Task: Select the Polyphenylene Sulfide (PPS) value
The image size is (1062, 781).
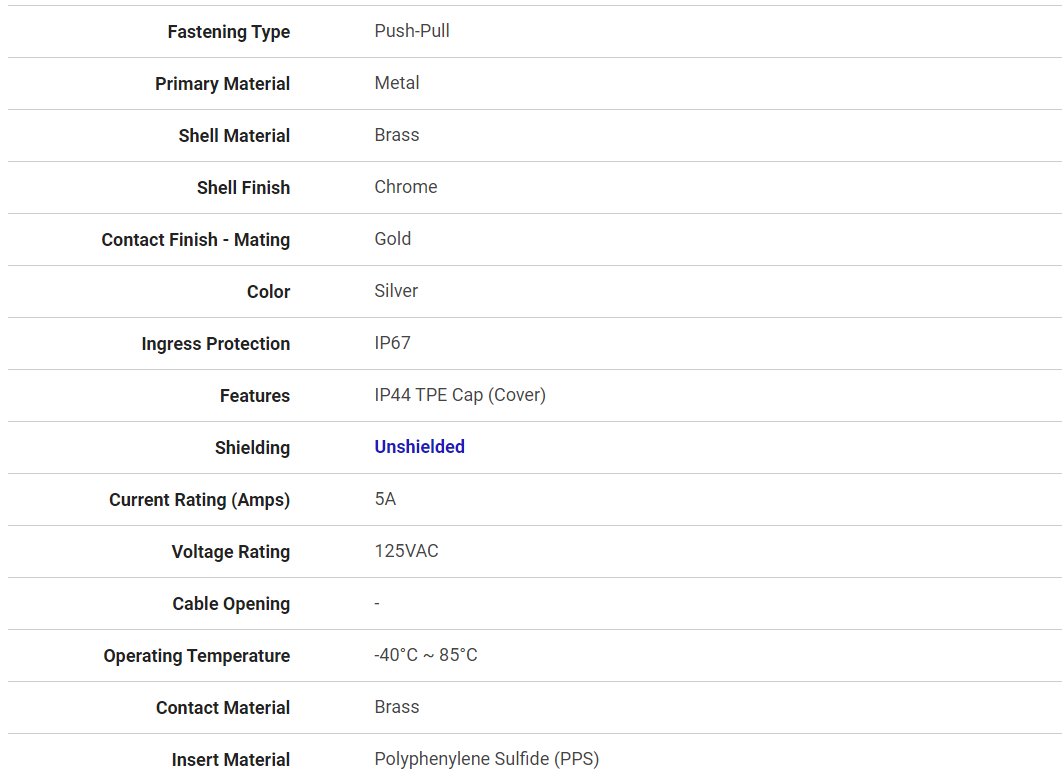Action: (x=487, y=759)
